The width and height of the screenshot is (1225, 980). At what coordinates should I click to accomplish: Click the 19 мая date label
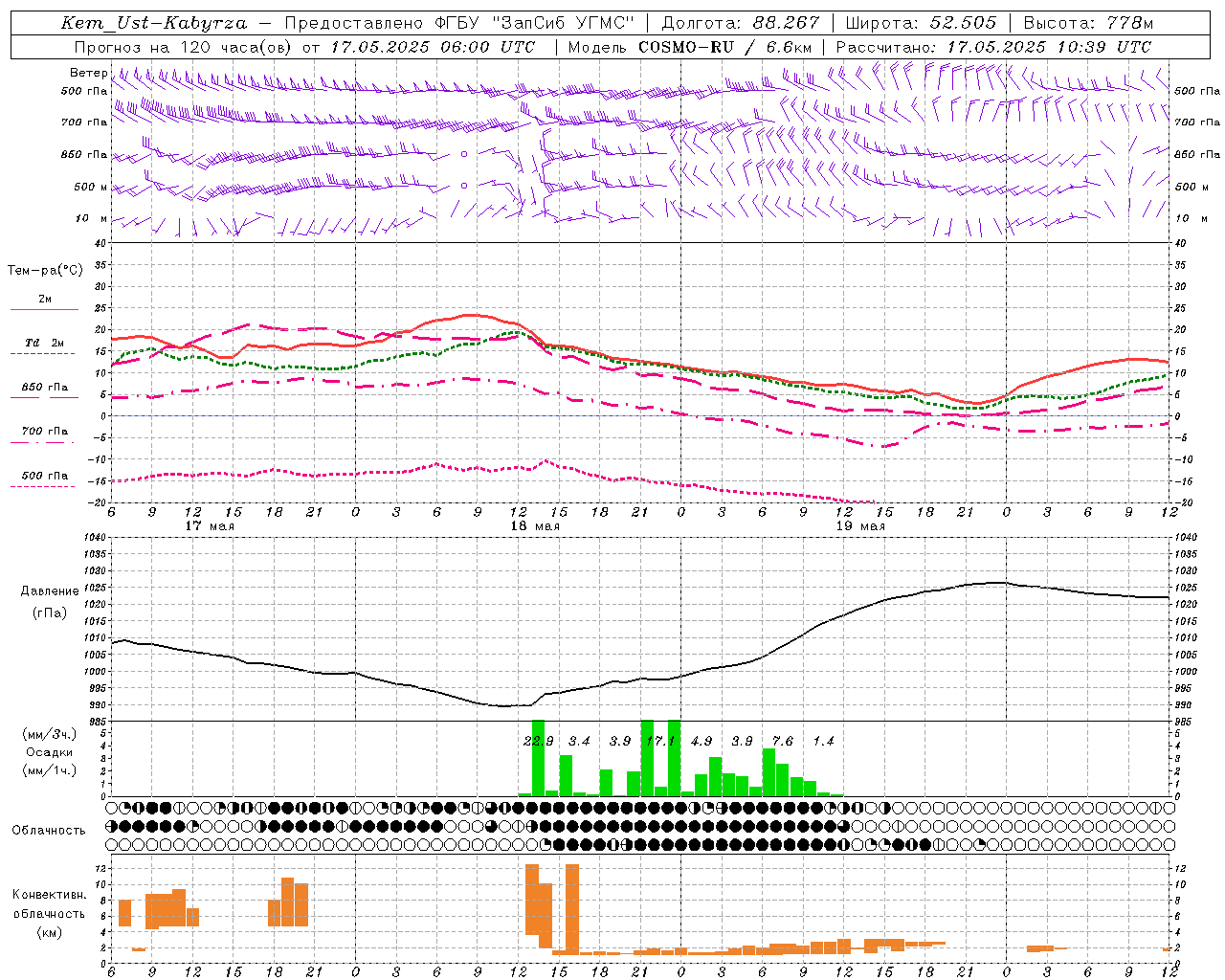tap(860, 526)
